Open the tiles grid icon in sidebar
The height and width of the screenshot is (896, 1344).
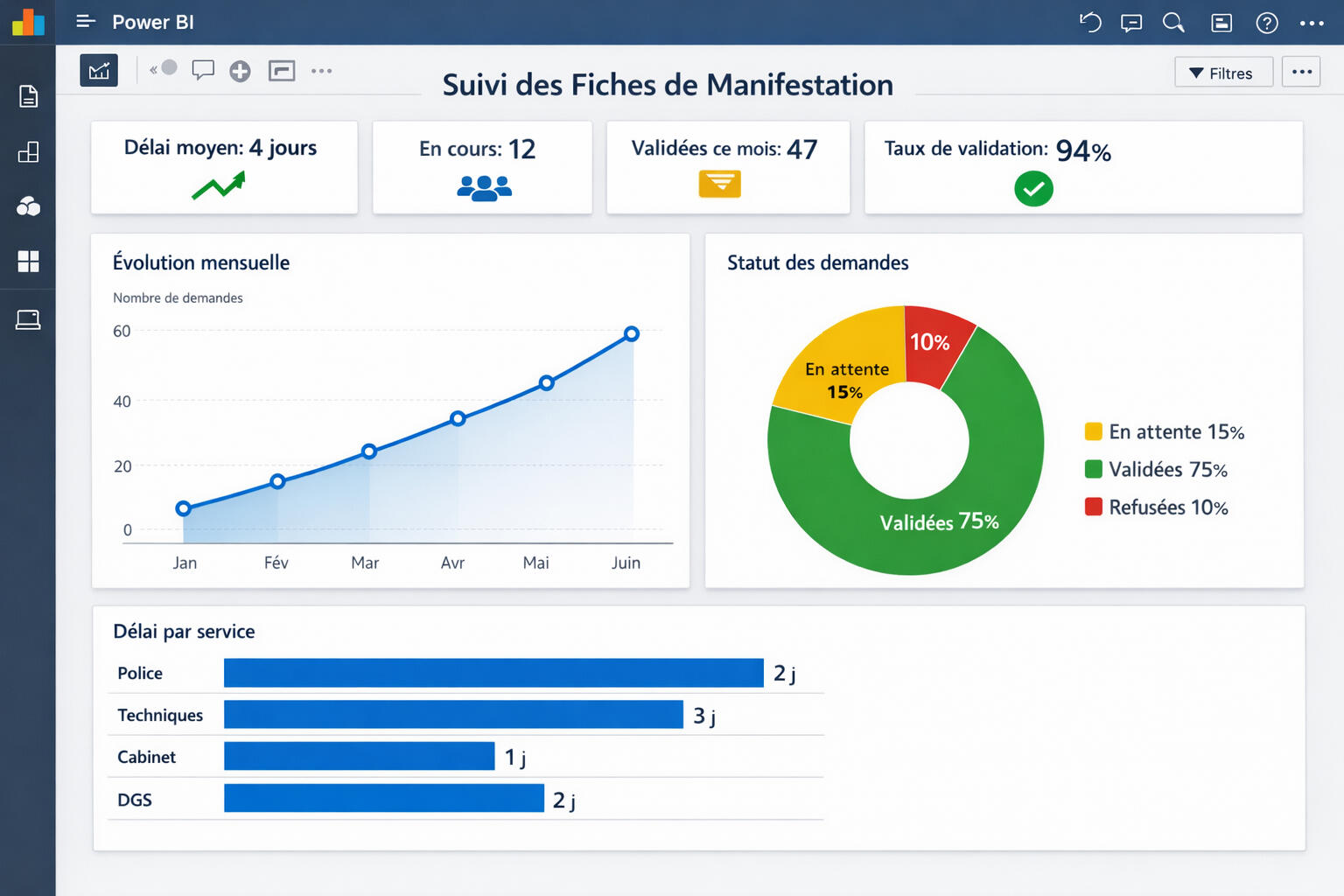tap(28, 262)
